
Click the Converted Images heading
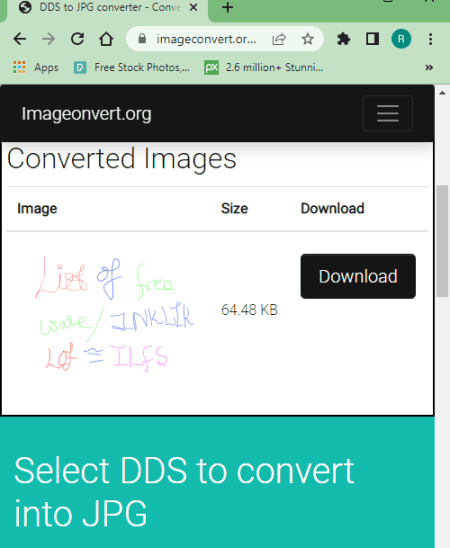122,159
